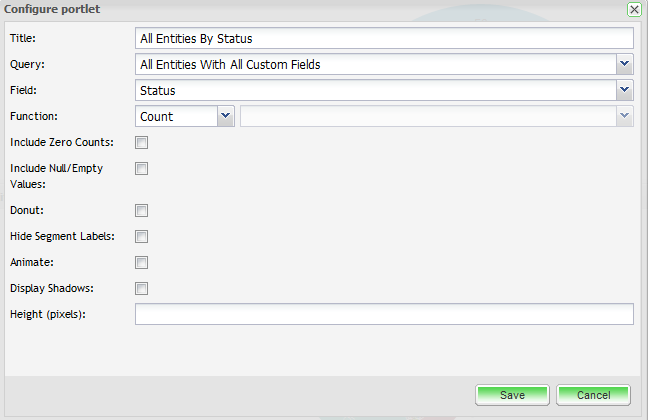Screen dimensions: 648x420
Task: Open the Function Count dropdown arrow
Action: 225,116
